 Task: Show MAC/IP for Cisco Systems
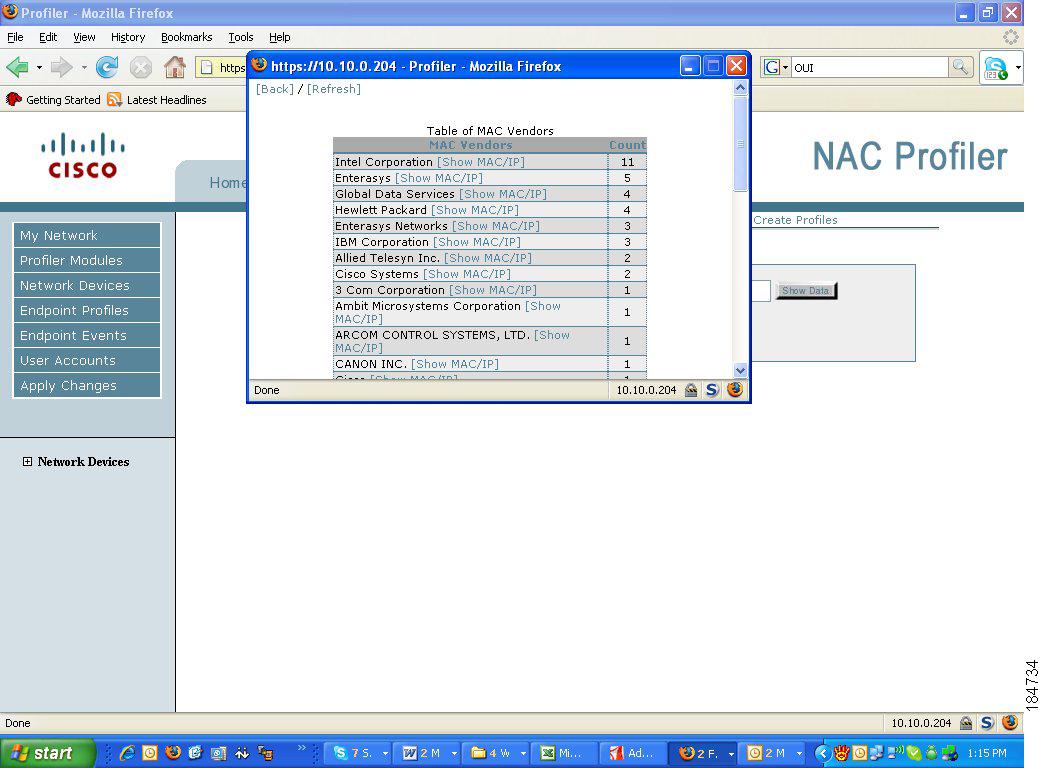pos(467,274)
